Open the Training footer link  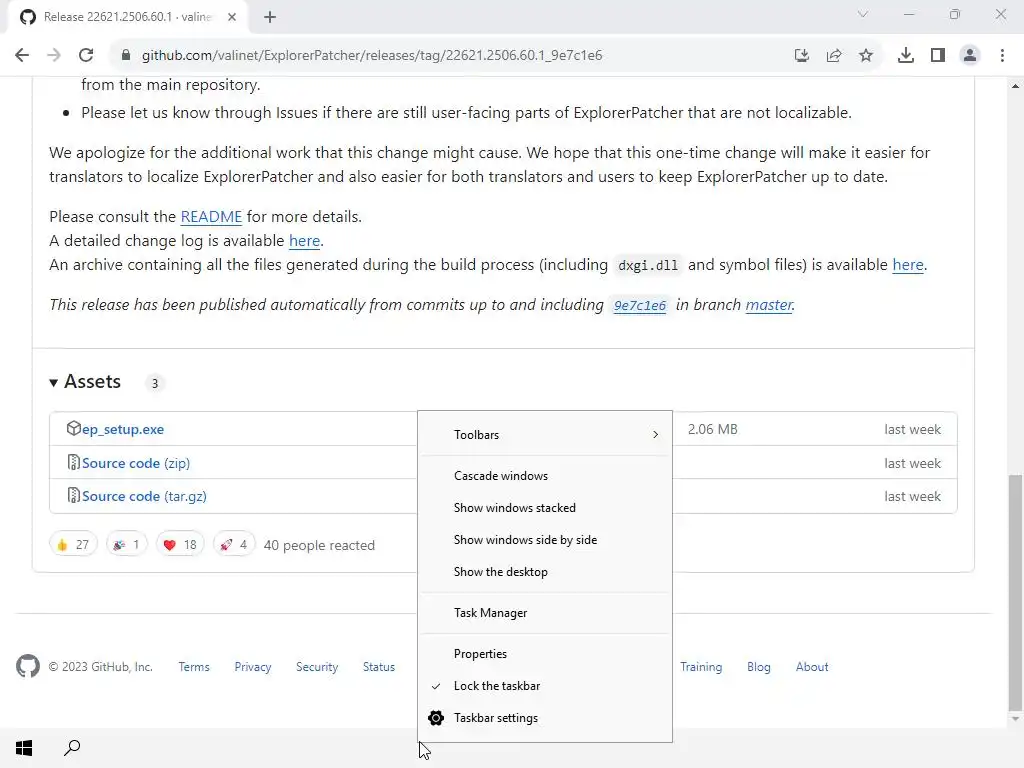click(701, 667)
